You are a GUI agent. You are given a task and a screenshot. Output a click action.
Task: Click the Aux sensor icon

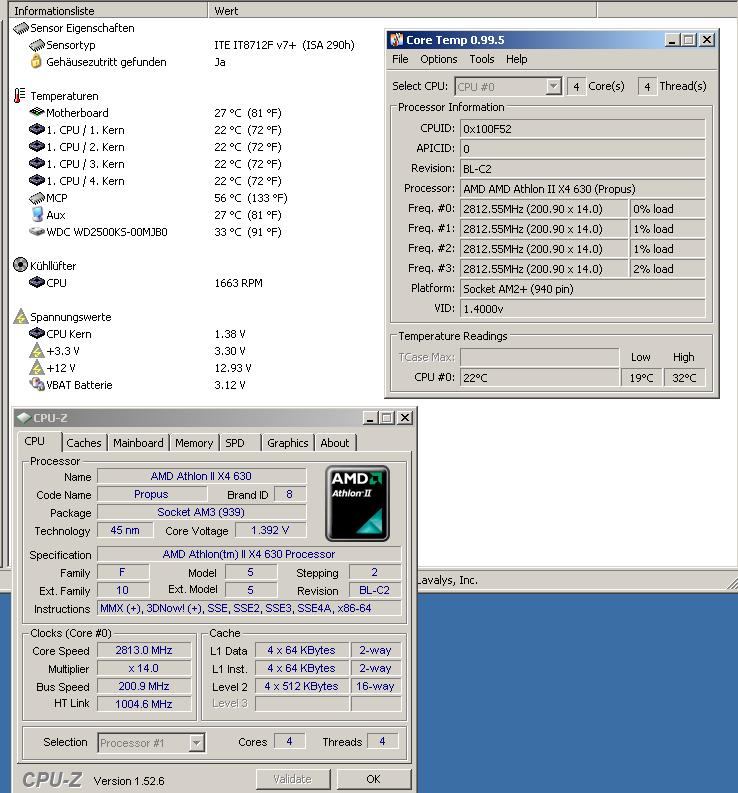coord(37,214)
